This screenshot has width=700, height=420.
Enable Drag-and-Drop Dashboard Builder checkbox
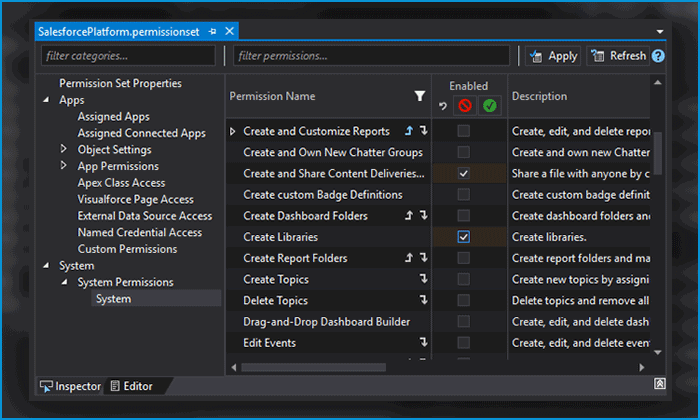464,322
